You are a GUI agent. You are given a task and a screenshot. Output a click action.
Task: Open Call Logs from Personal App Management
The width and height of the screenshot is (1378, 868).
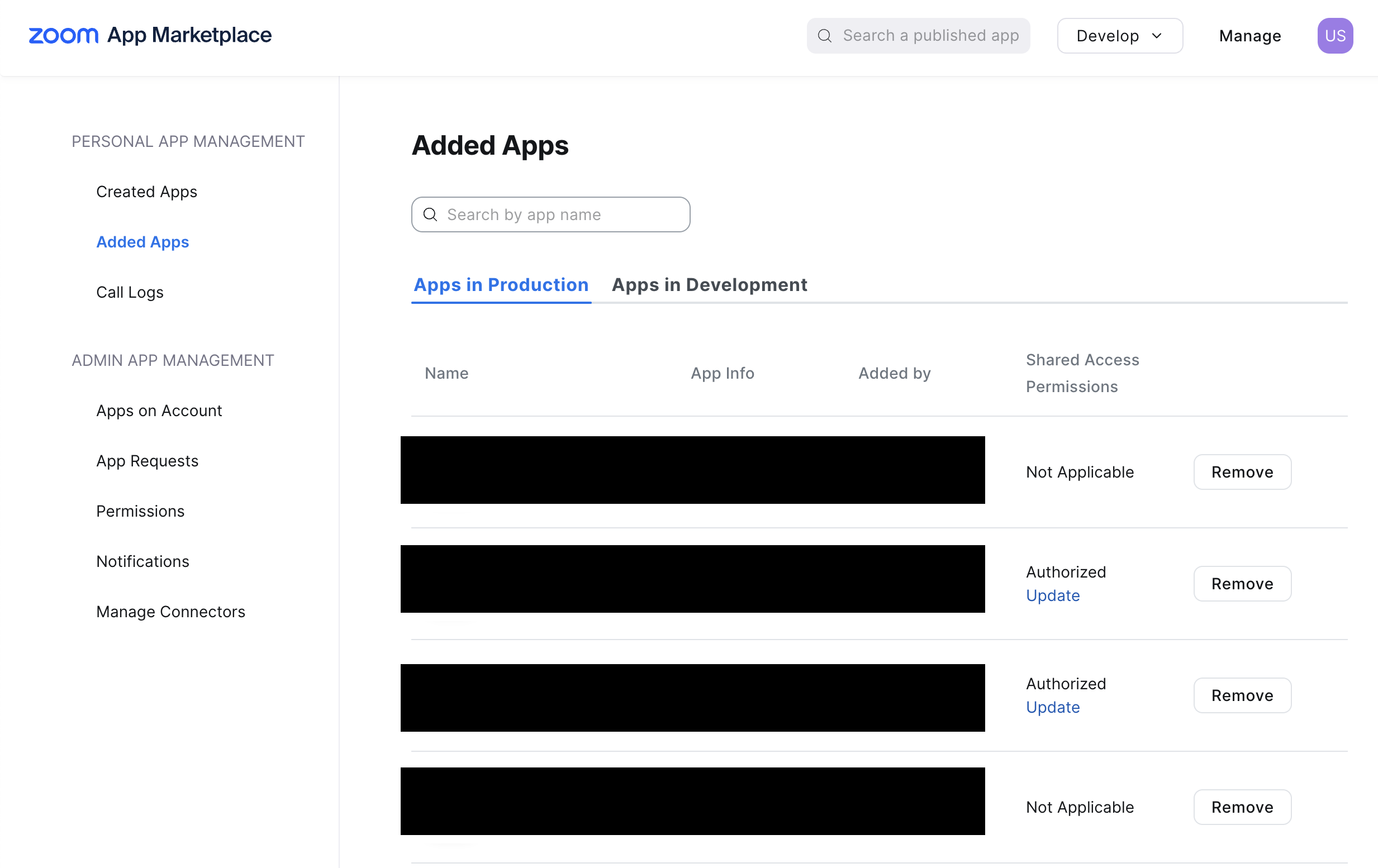pos(130,292)
